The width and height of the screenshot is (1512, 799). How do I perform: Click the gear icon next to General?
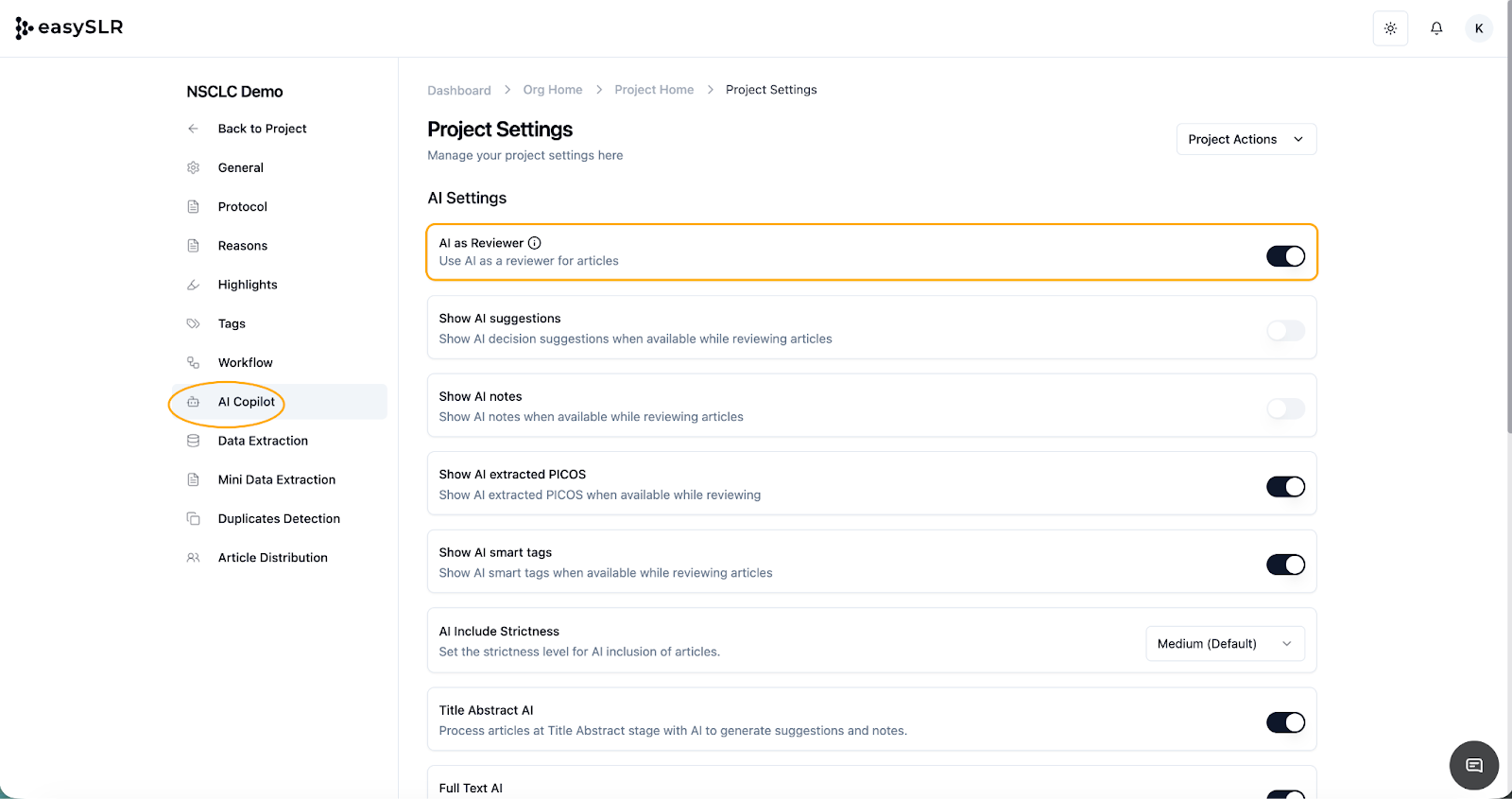[x=193, y=167]
